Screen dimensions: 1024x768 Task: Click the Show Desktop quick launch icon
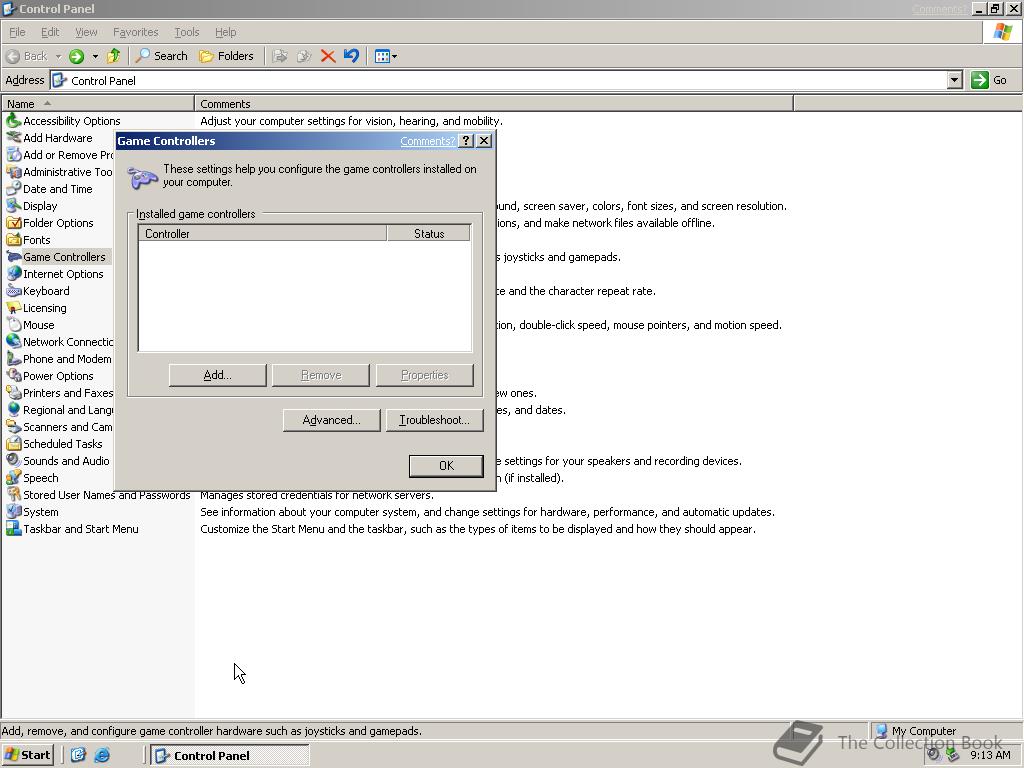(78, 756)
